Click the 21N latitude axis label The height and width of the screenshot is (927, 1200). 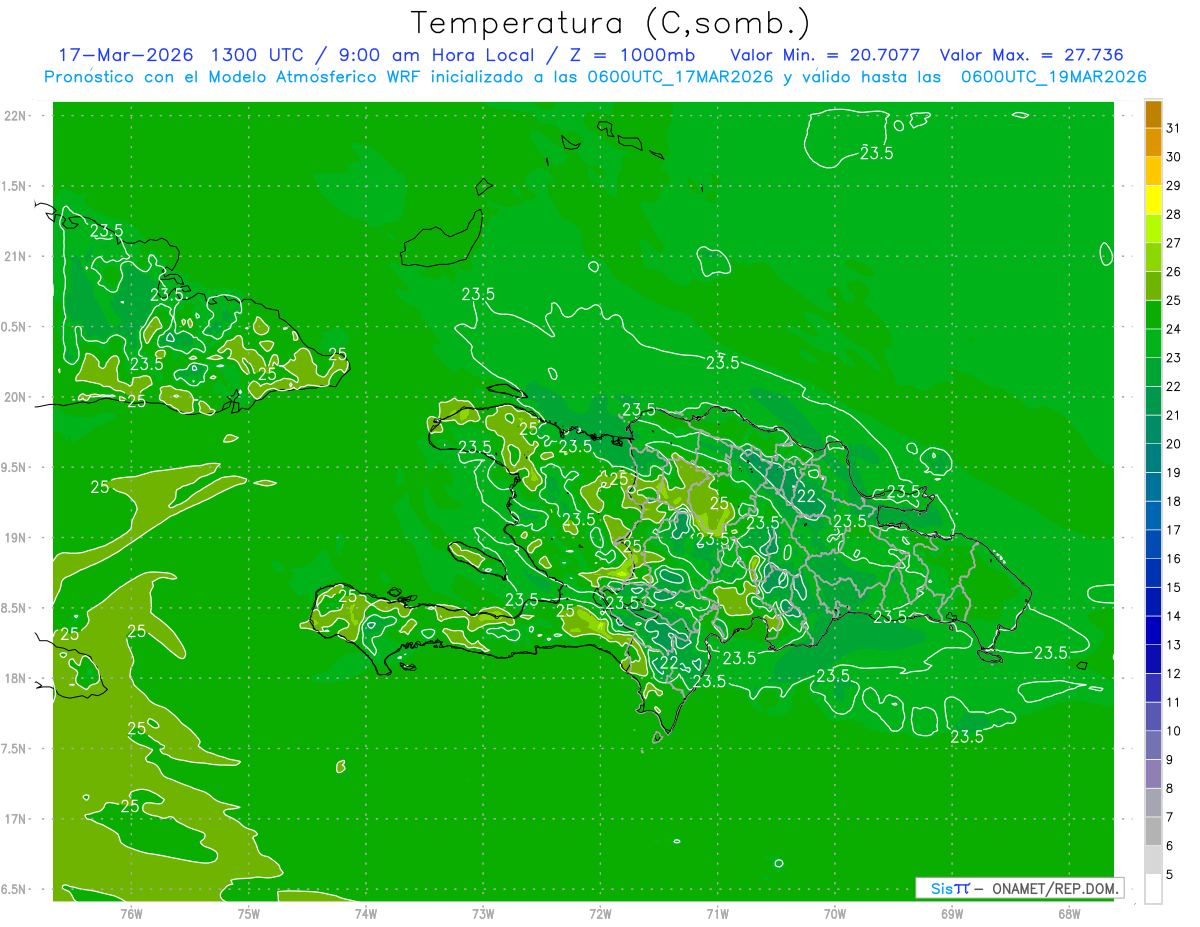(14, 256)
